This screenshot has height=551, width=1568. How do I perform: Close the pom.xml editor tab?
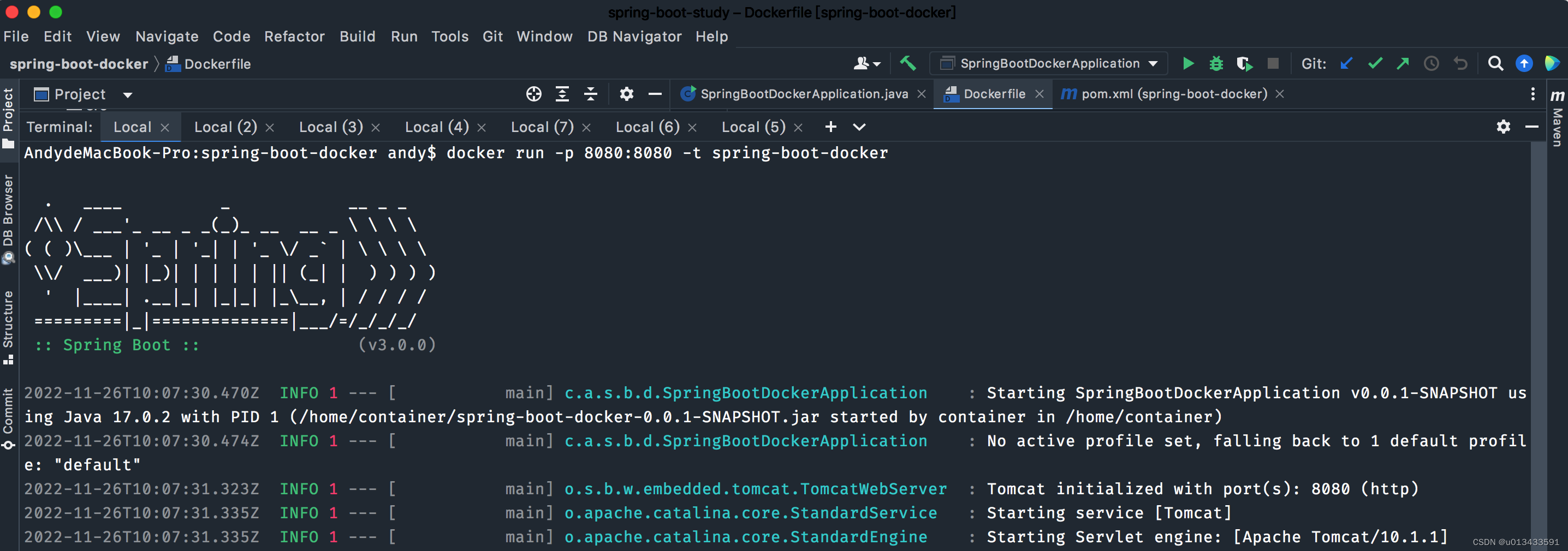[x=1280, y=94]
